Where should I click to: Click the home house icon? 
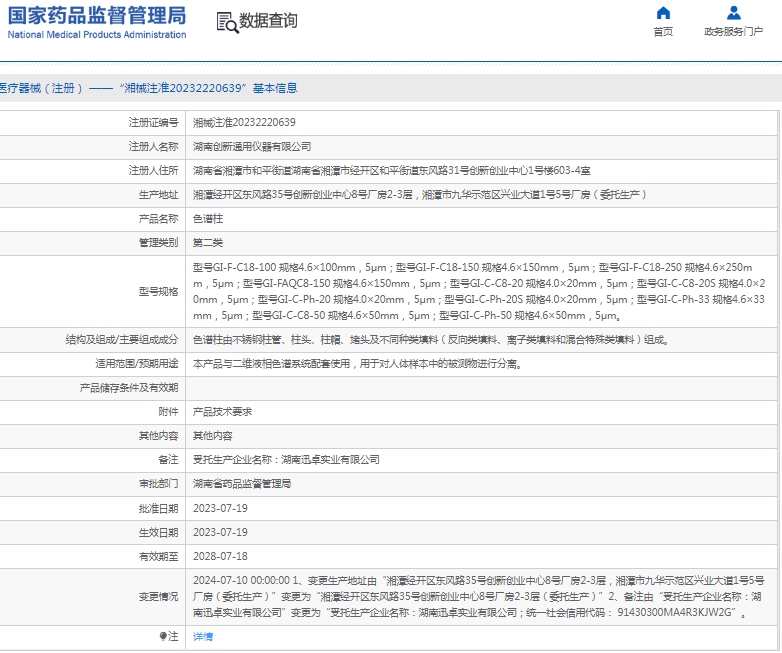pos(663,13)
